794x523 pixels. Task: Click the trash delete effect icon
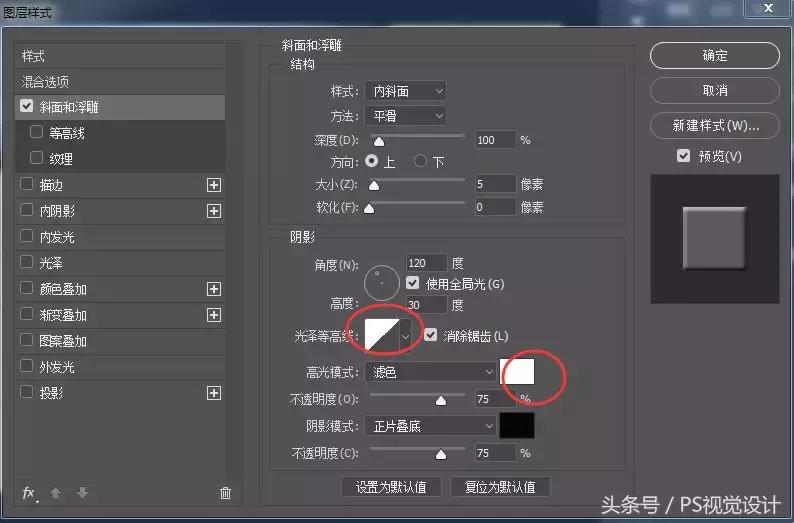(225, 493)
